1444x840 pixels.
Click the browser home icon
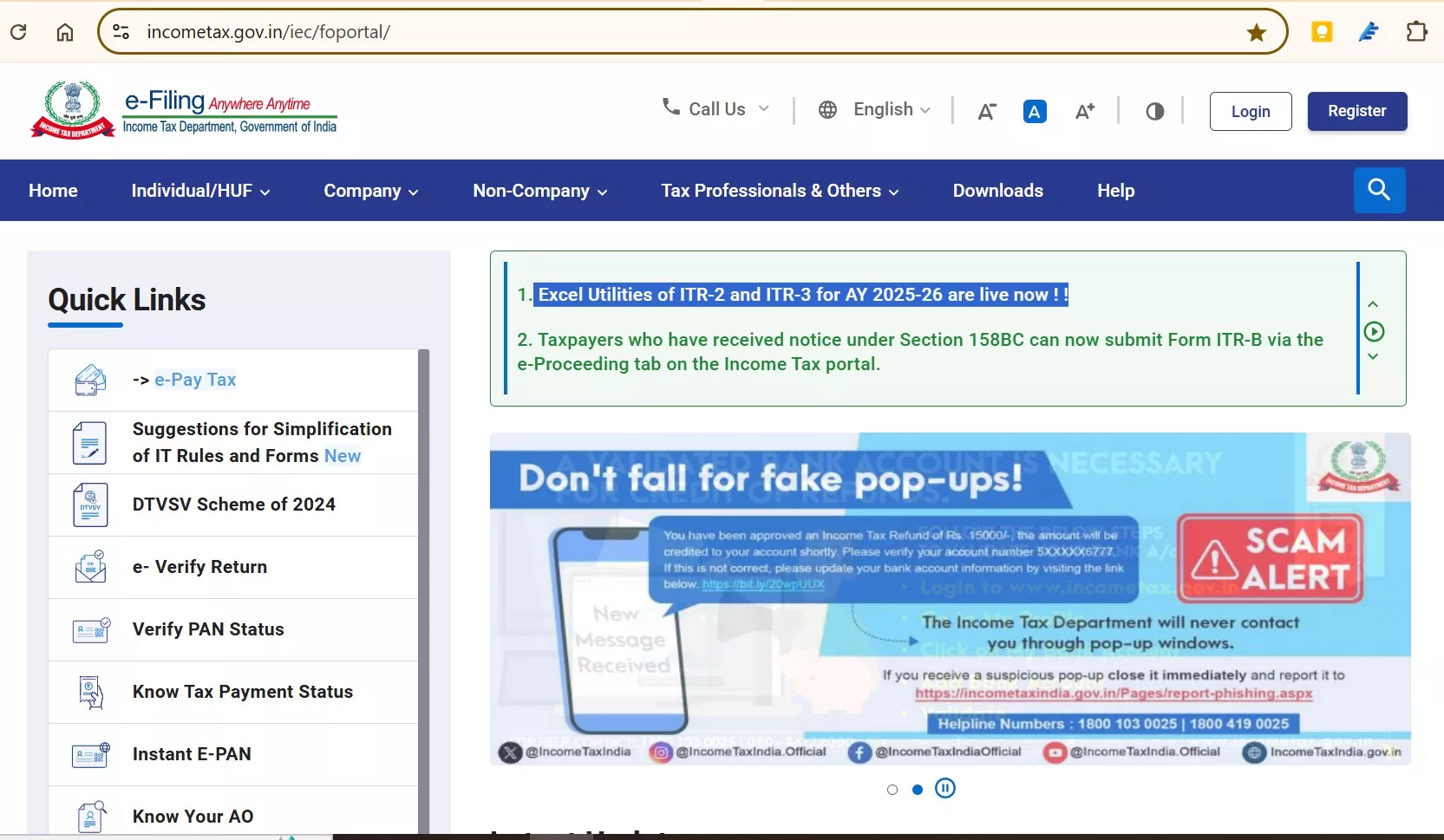tap(65, 32)
